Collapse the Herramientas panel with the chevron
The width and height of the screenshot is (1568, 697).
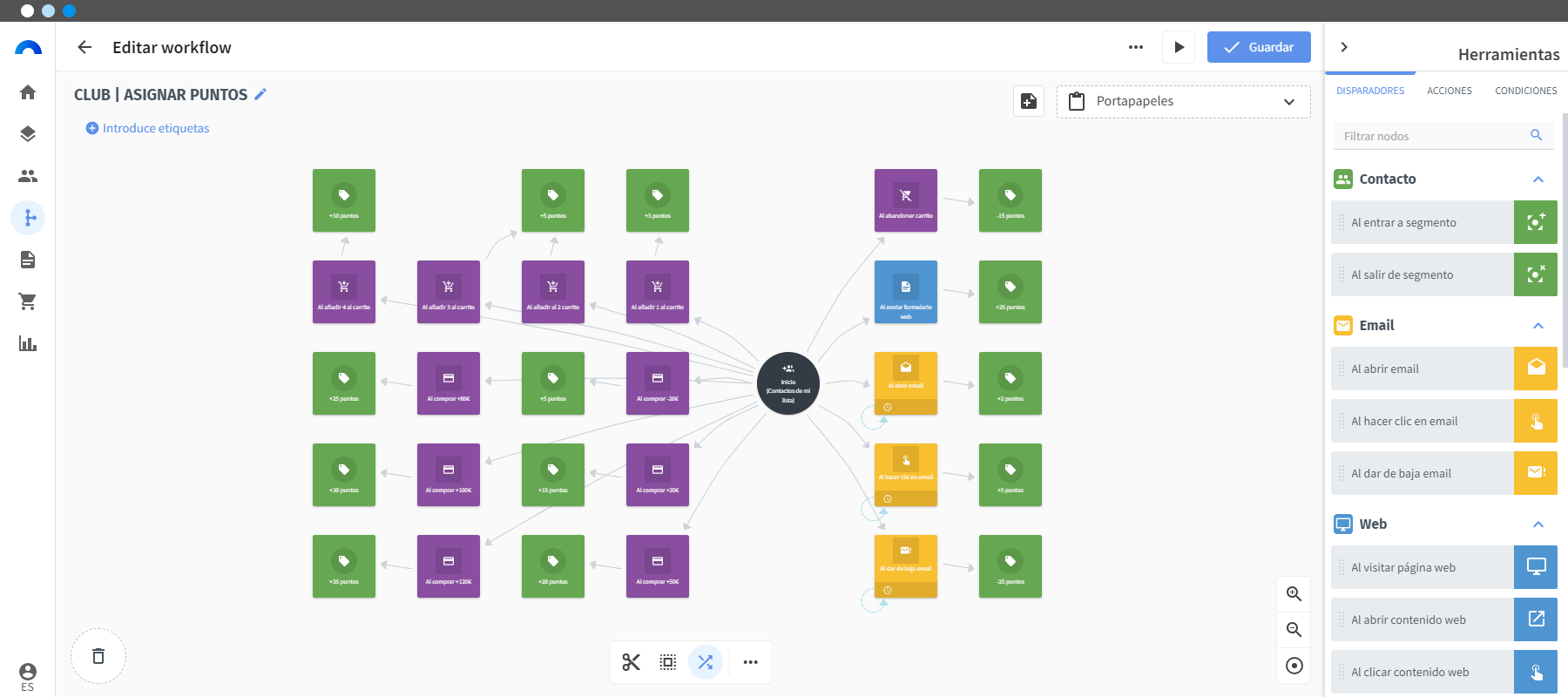click(x=1344, y=47)
